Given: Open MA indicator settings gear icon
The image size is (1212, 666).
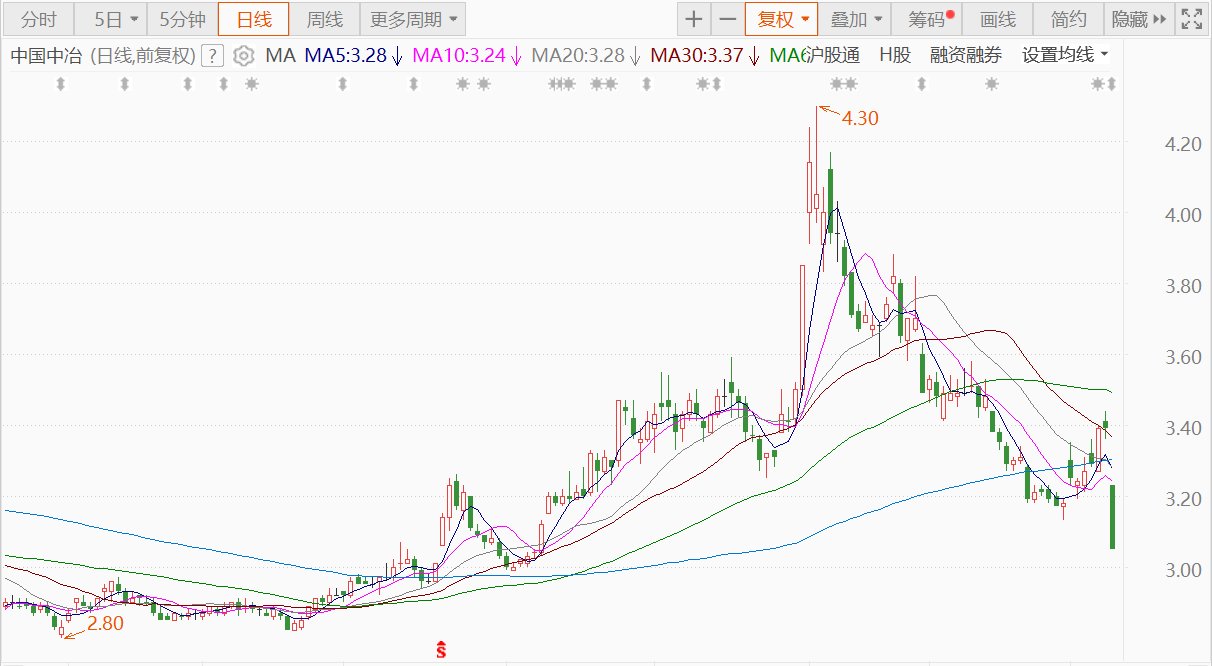Looking at the screenshot, I should (244, 56).
